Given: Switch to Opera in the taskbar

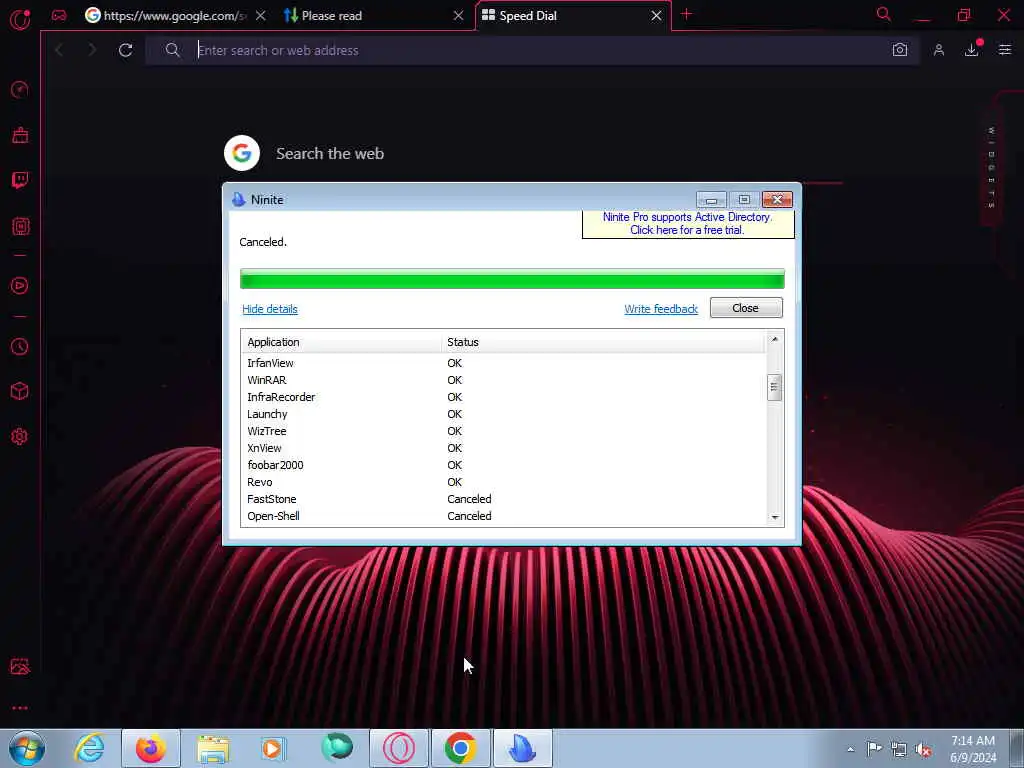Looking at the screenshot, I should pyautogui.click(x=399, y=748).
